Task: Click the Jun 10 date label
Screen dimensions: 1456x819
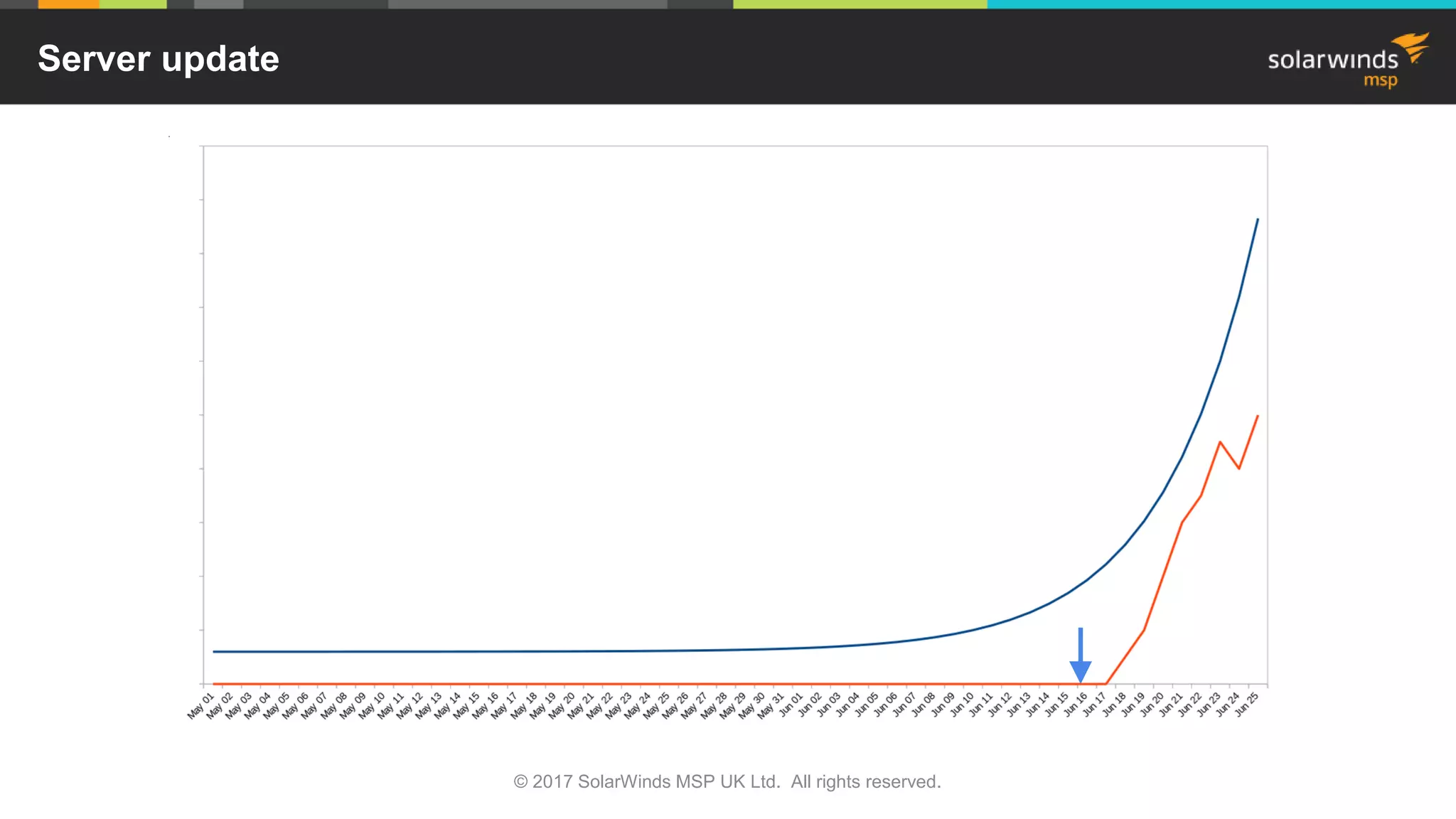Action: click(962, 704)
